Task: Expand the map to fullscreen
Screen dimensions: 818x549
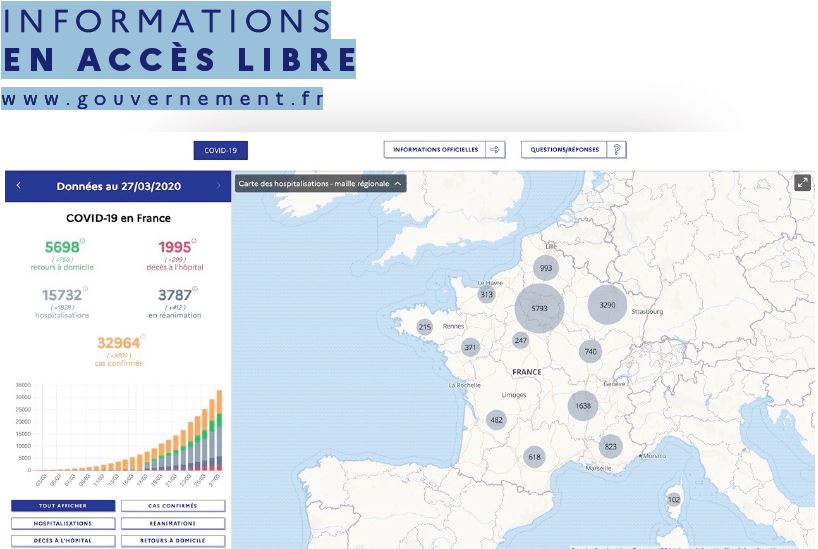Action: tap(802, 183)
